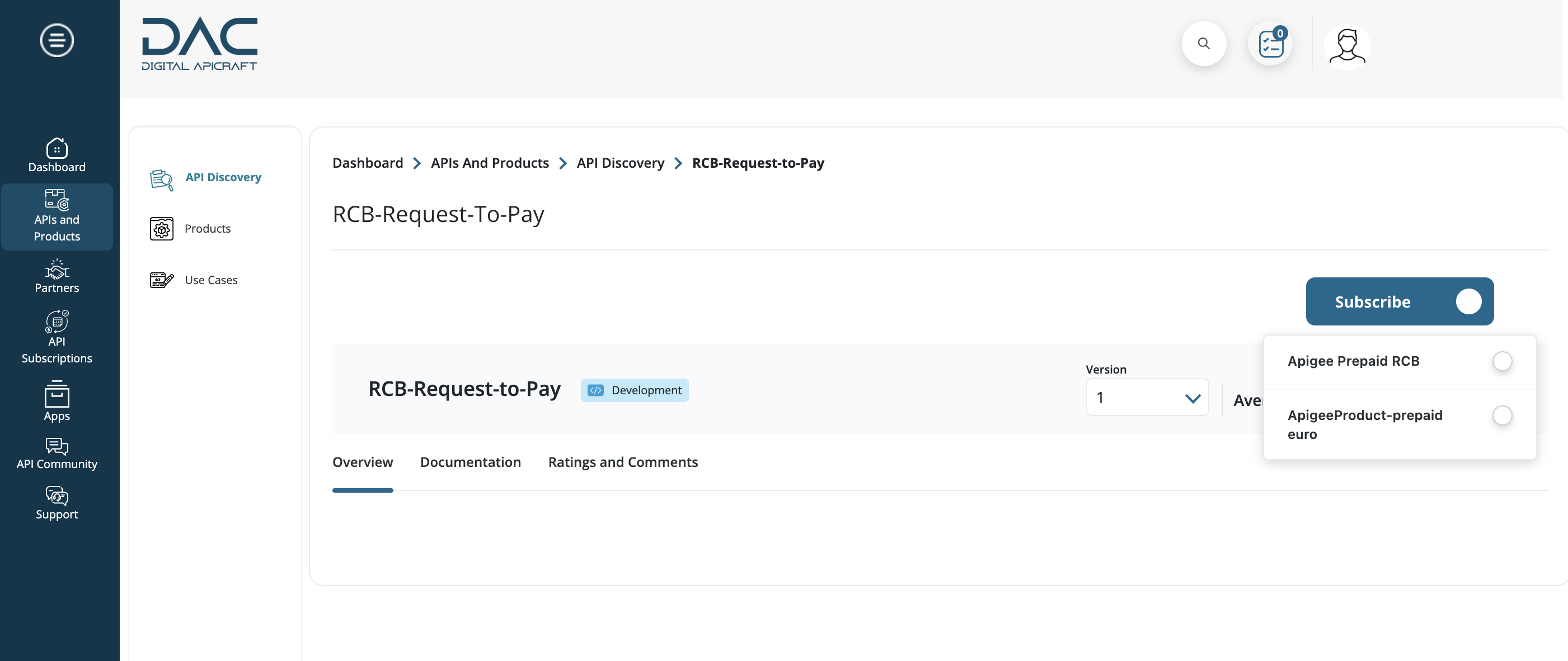Open Apps box sidebar item
The height and width of the screenshot is (661, 1568).
(57, 402)
